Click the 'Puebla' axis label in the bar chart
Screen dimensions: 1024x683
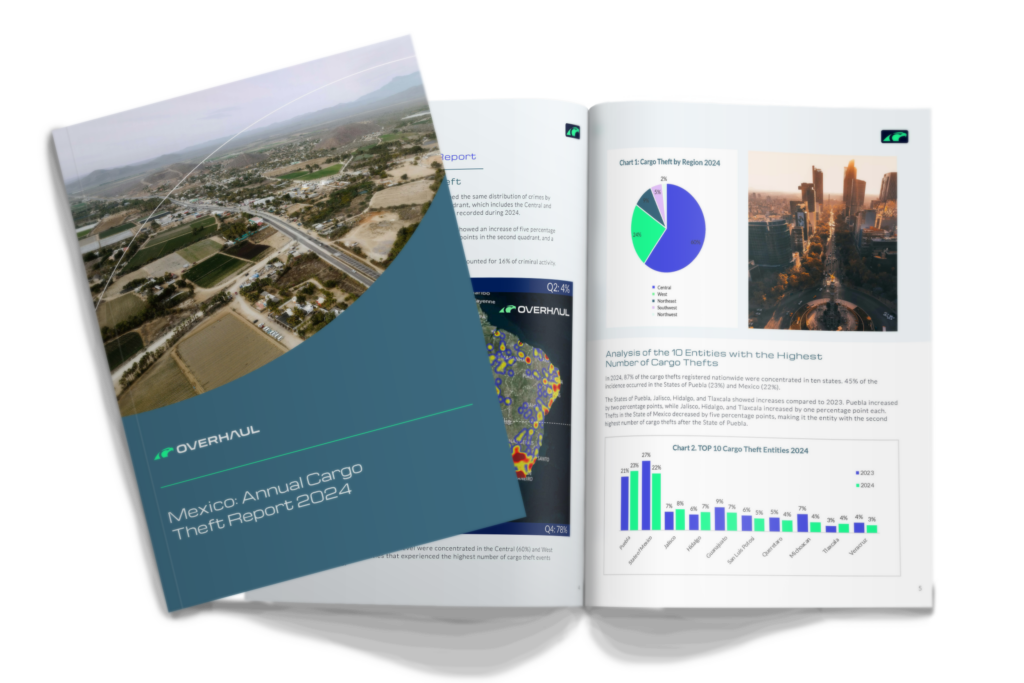[x=625, y=543]
